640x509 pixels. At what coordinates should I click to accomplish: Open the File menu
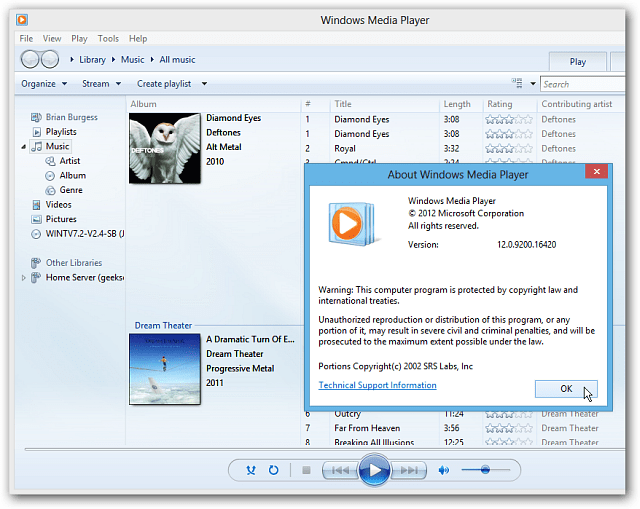click(26, 39)
